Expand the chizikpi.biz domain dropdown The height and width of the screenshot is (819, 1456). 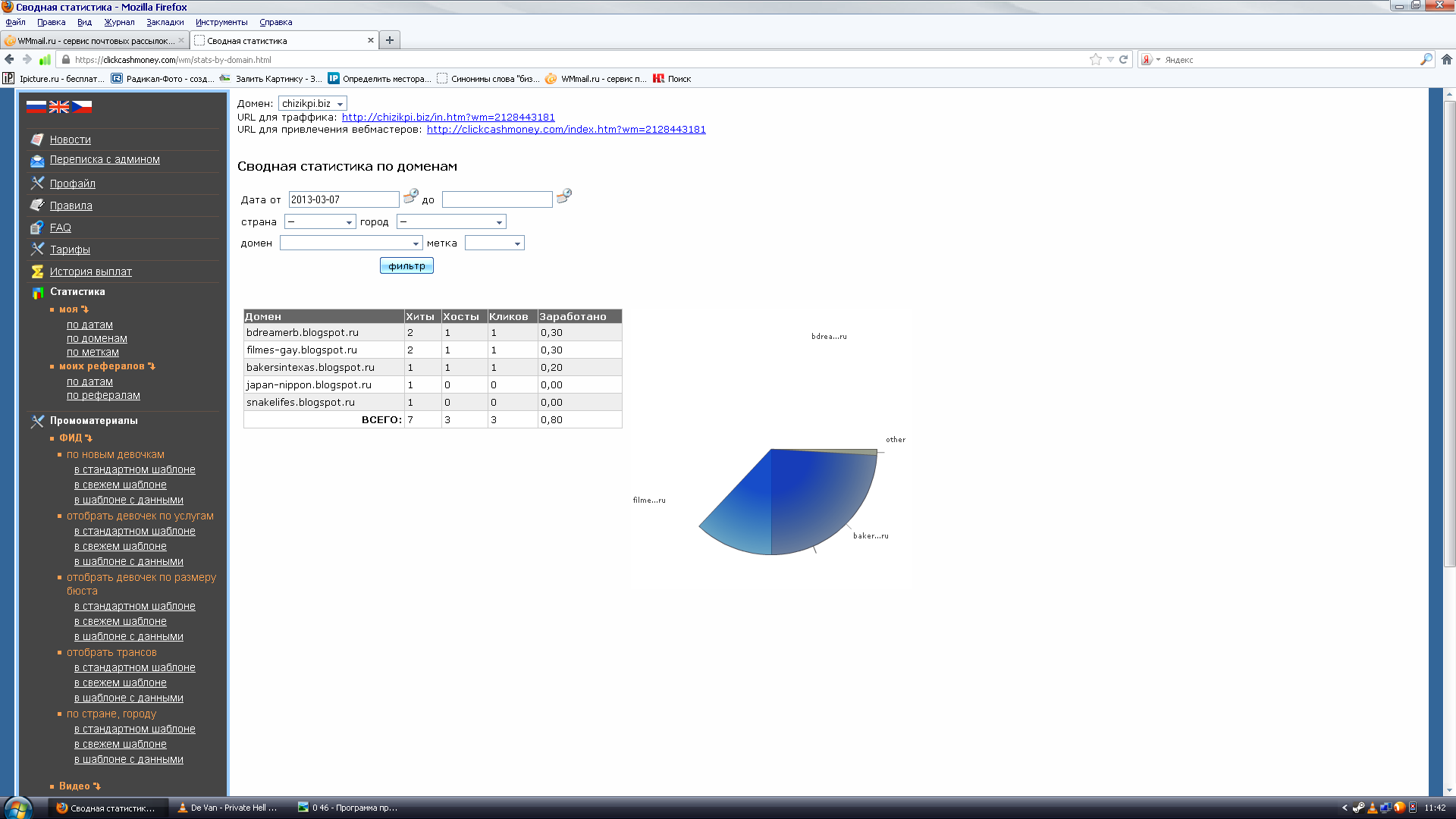(x=312, y=103)
